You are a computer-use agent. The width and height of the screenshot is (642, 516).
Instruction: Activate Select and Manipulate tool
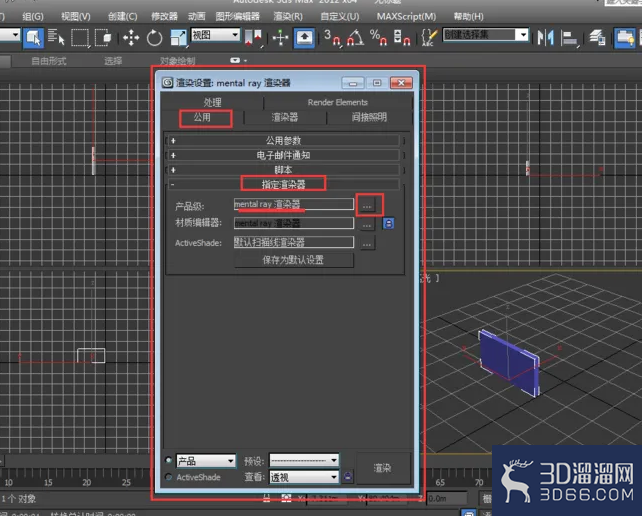tap(280, 38)
